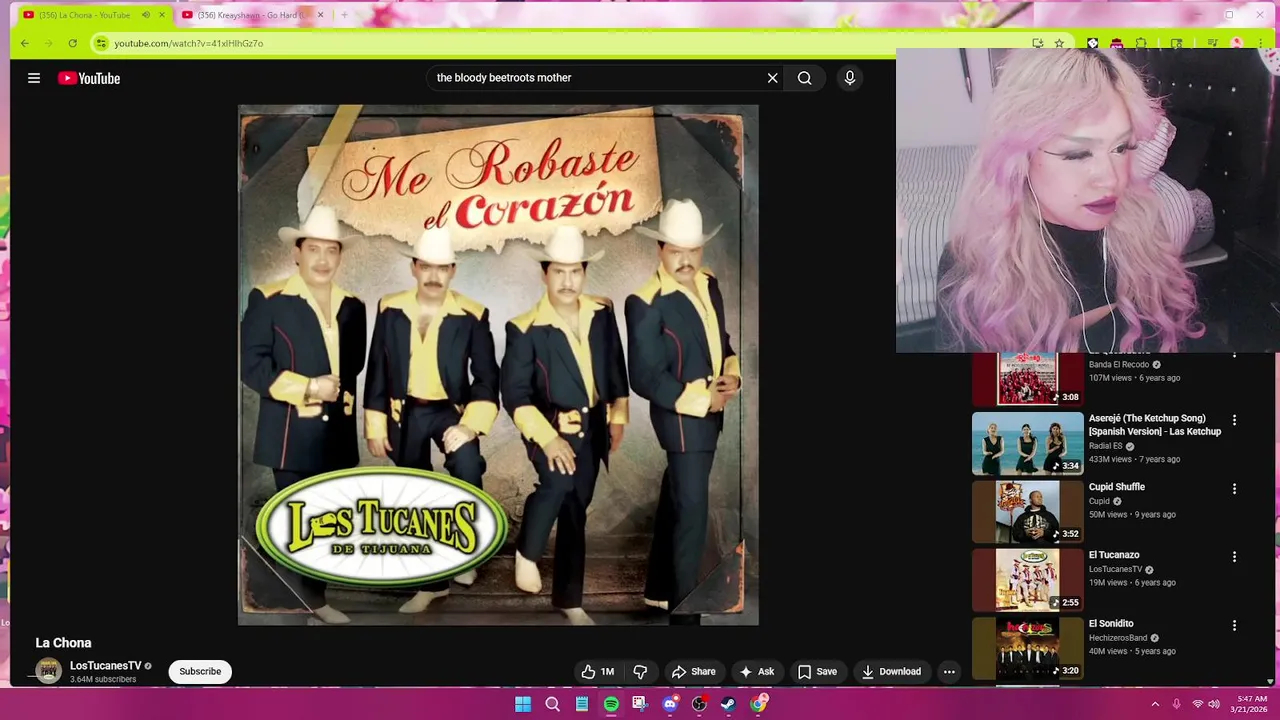
Task: Click the Me Robaste el Corazón album art player
Action: [x=498, y=365]
